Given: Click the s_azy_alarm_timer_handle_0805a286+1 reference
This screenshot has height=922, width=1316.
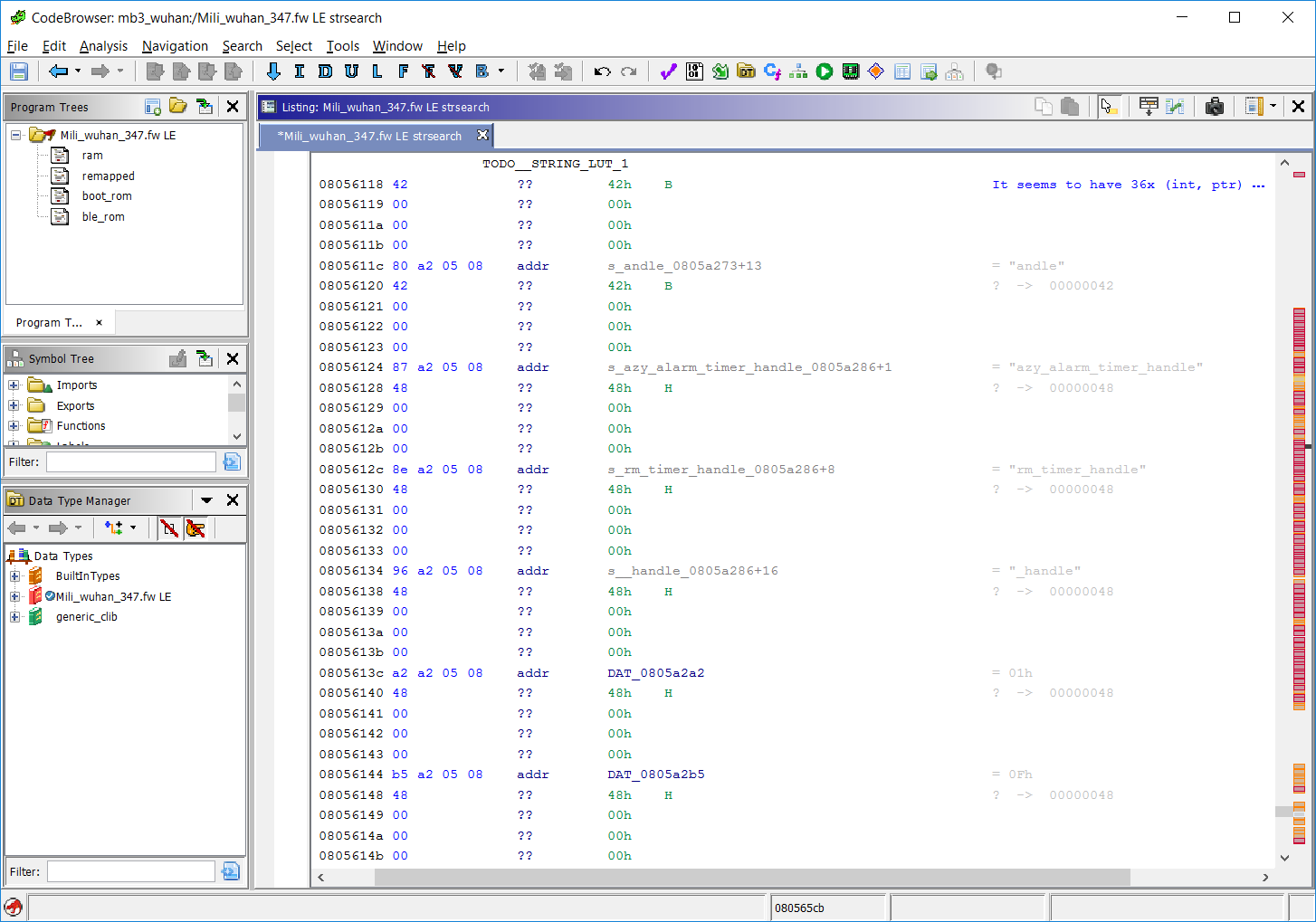Looking at the screenshot, I should (x=749, y=367).
